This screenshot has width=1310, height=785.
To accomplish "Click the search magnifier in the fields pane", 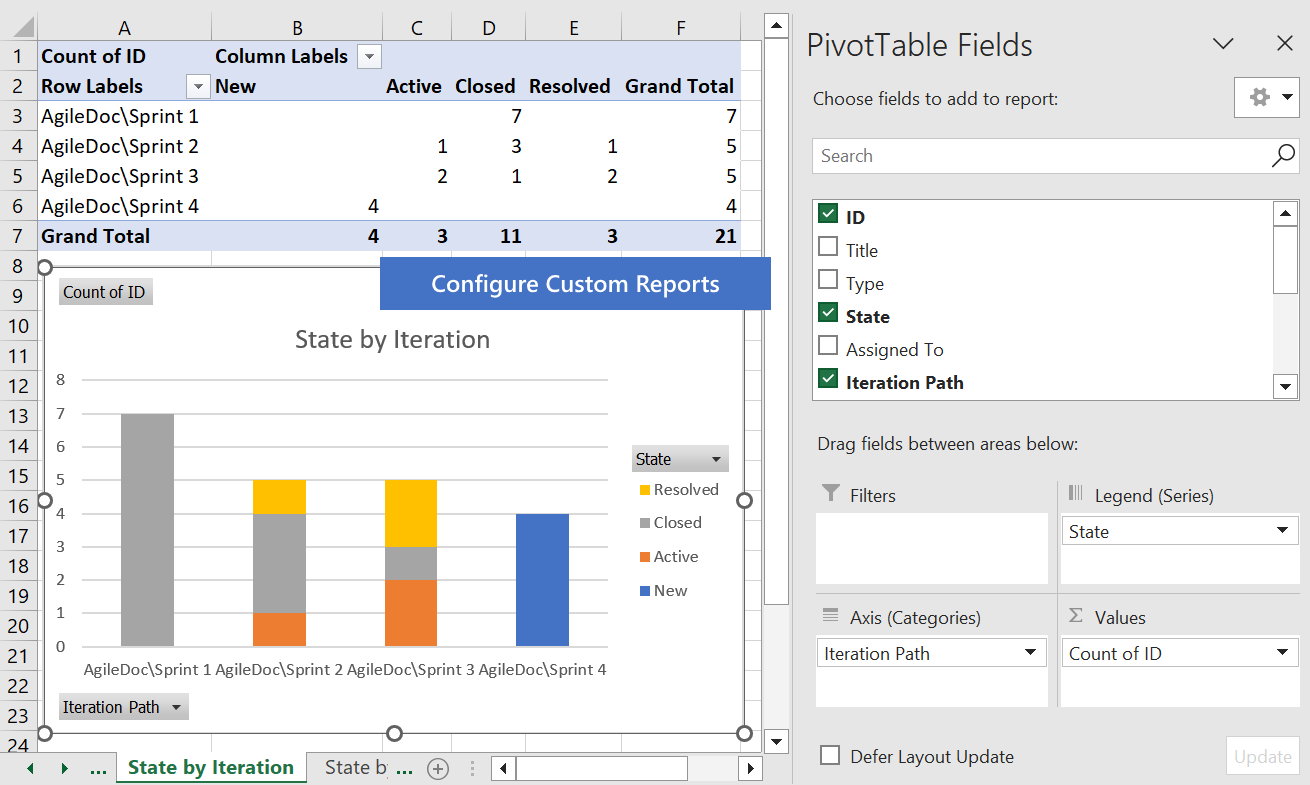I will [x=1281, y=156].
